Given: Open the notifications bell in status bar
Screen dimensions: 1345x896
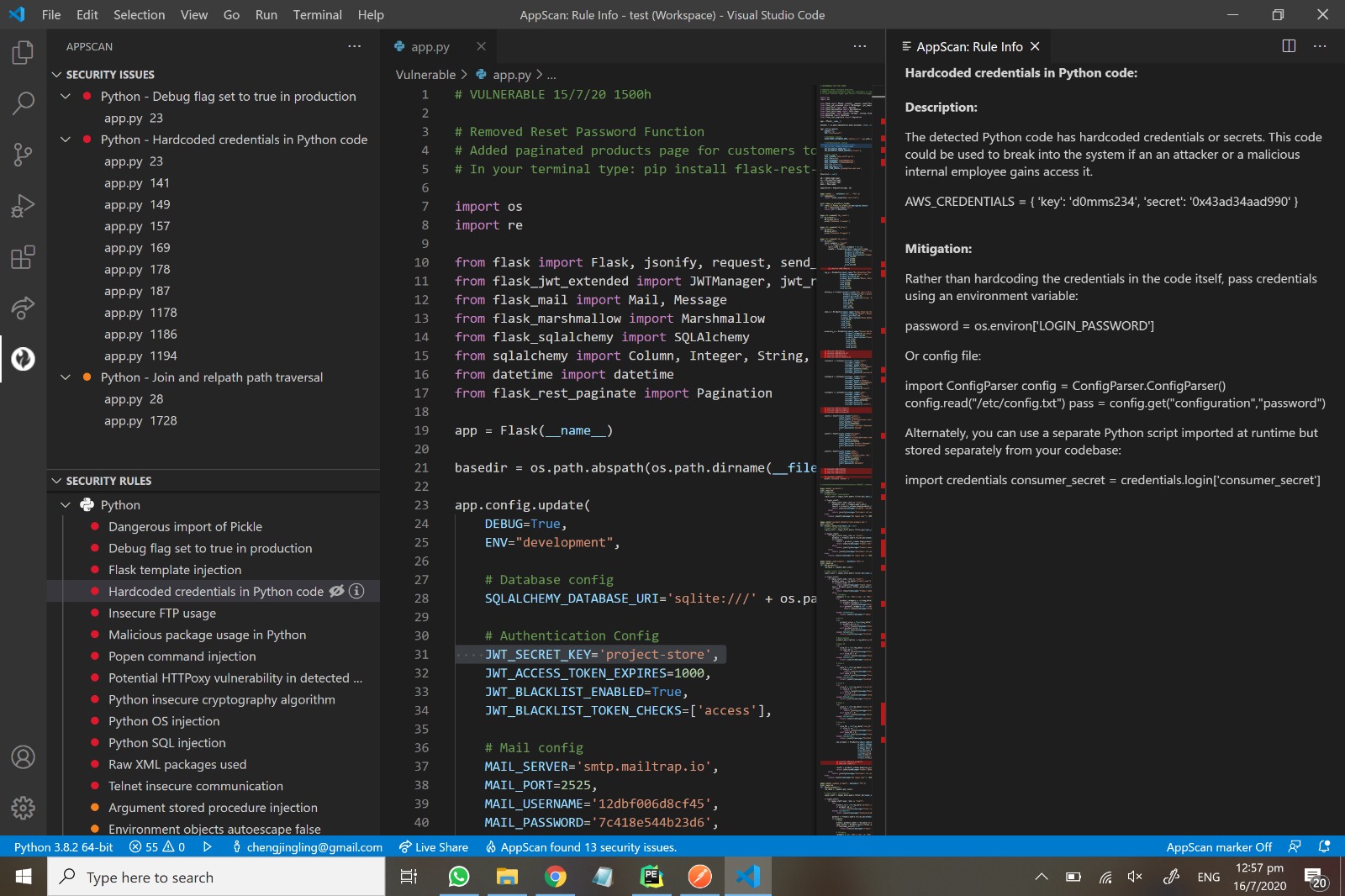Looking at the screenshot, I should pyautogui.click(x=1324, y=847).
